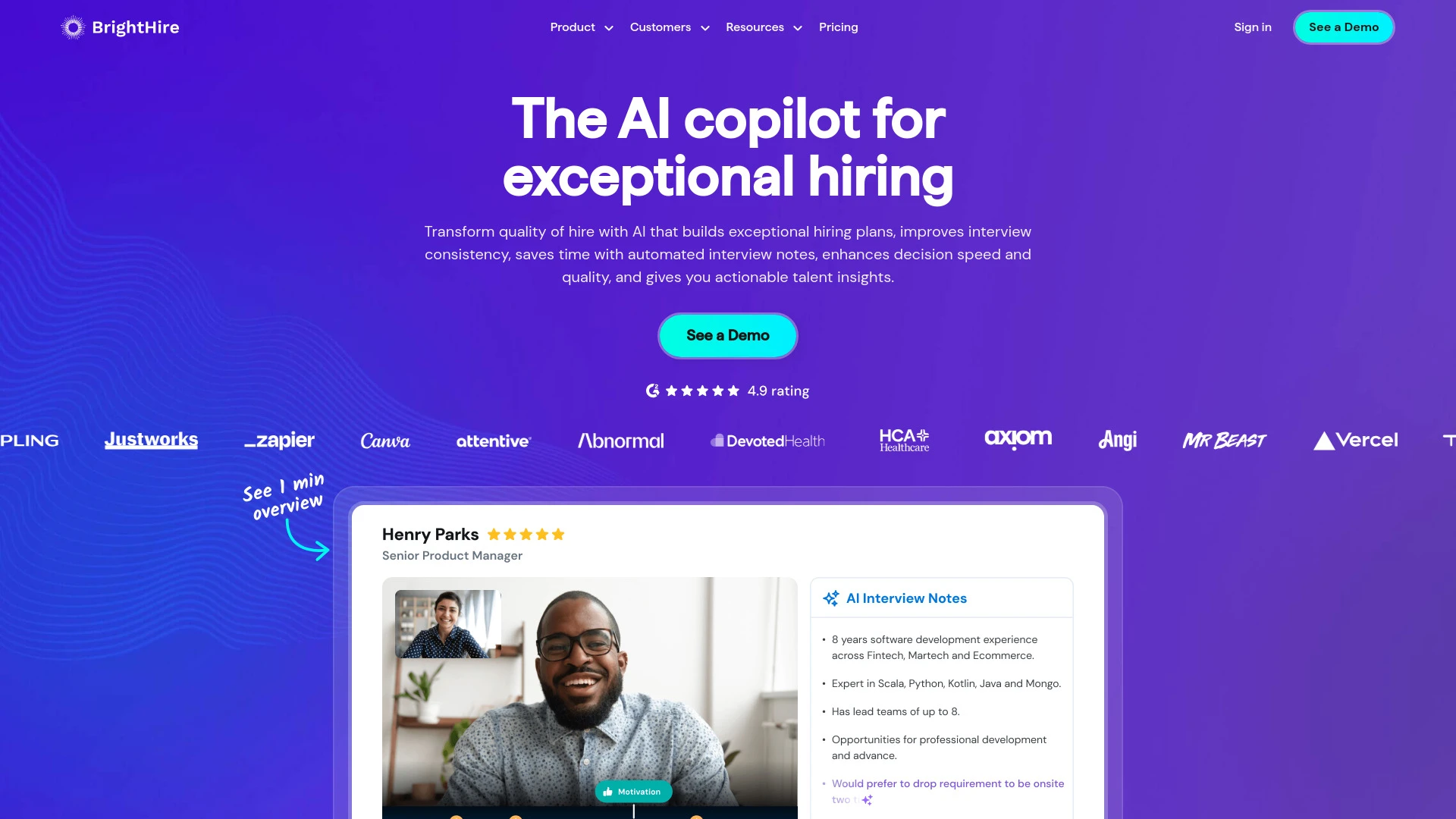Click the Vercel customer logo
The height and width of the screenshot is (819, 1456).
coord(1355,439)
